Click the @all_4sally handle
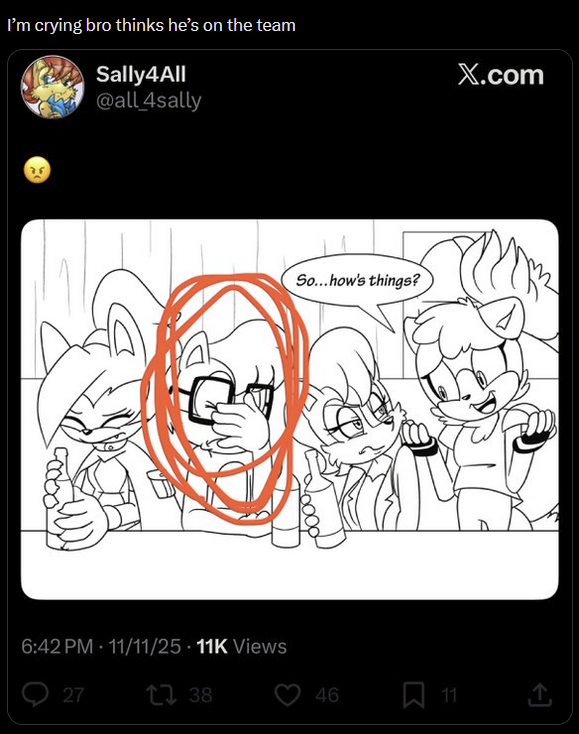 pos(148,101)
